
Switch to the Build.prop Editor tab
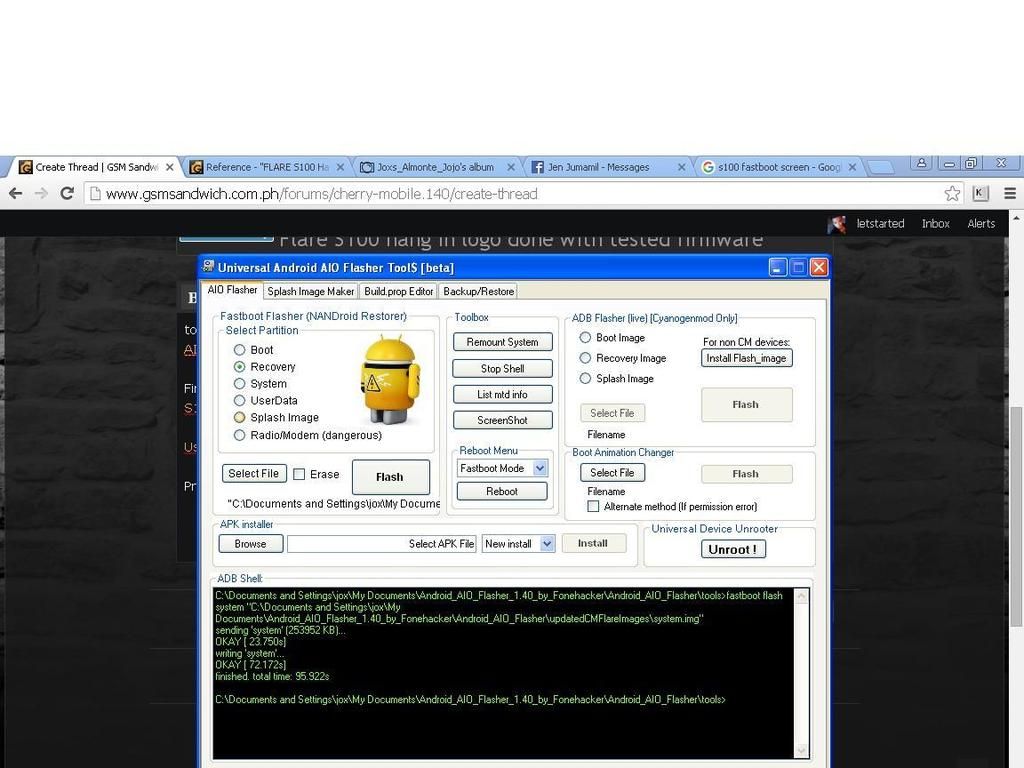(x=398, y=291)
